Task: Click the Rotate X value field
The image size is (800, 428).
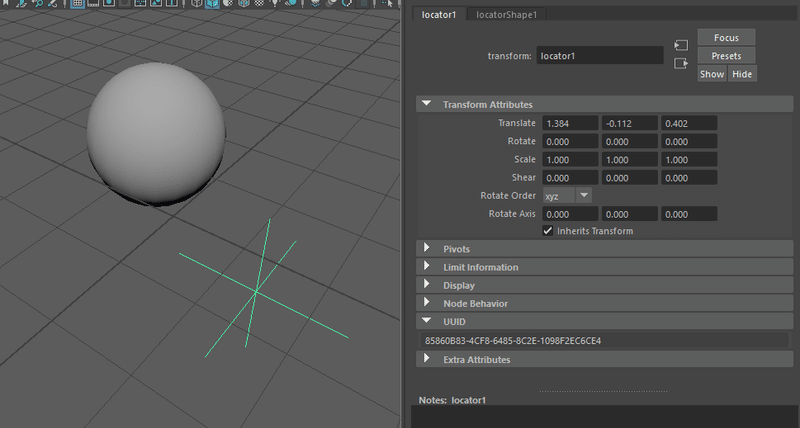Action: point(570,142)
